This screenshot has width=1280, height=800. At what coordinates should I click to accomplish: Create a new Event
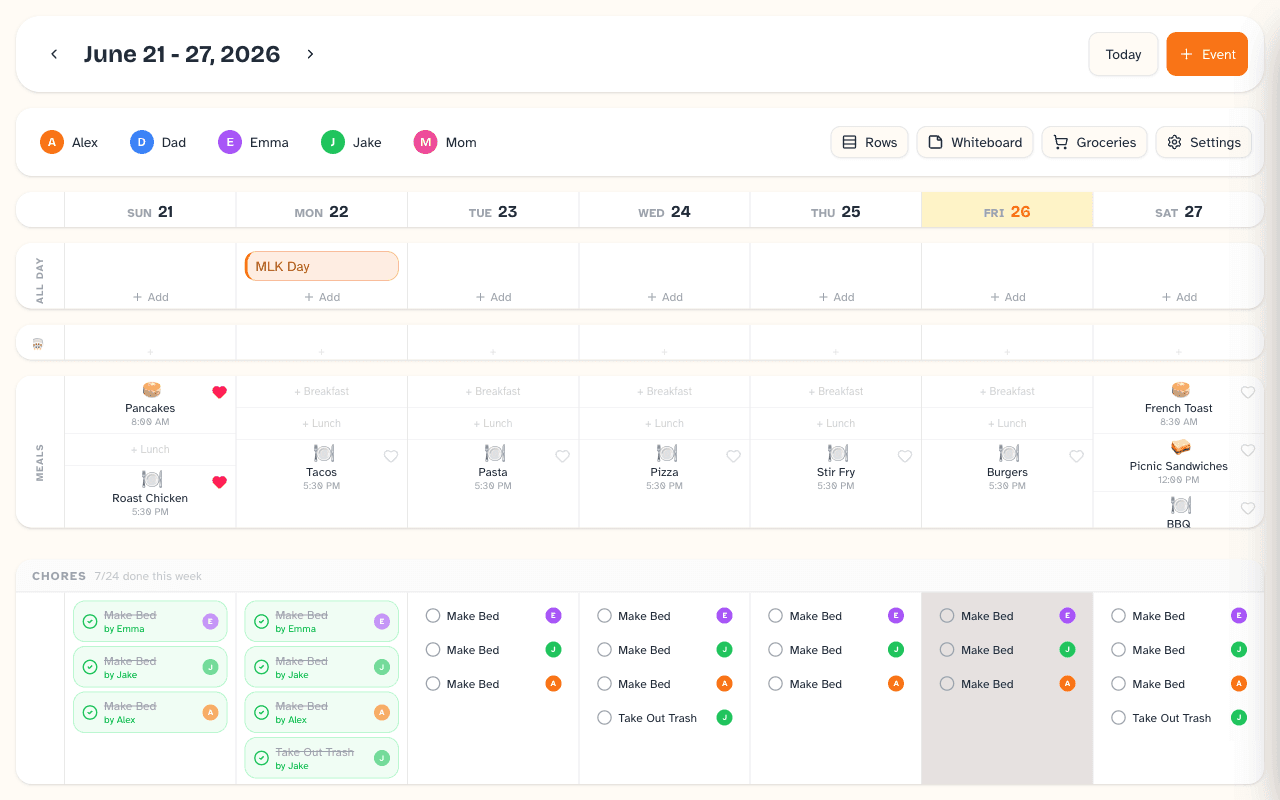coord(1207,54)
